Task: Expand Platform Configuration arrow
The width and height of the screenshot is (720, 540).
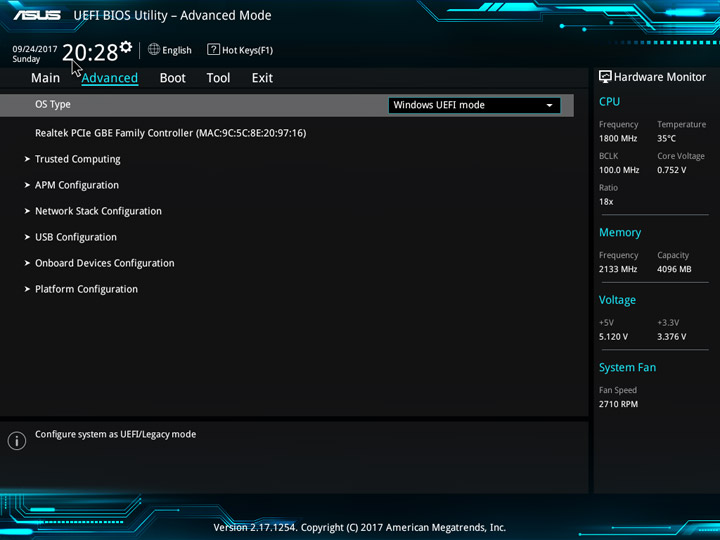Action: point(27,289)
